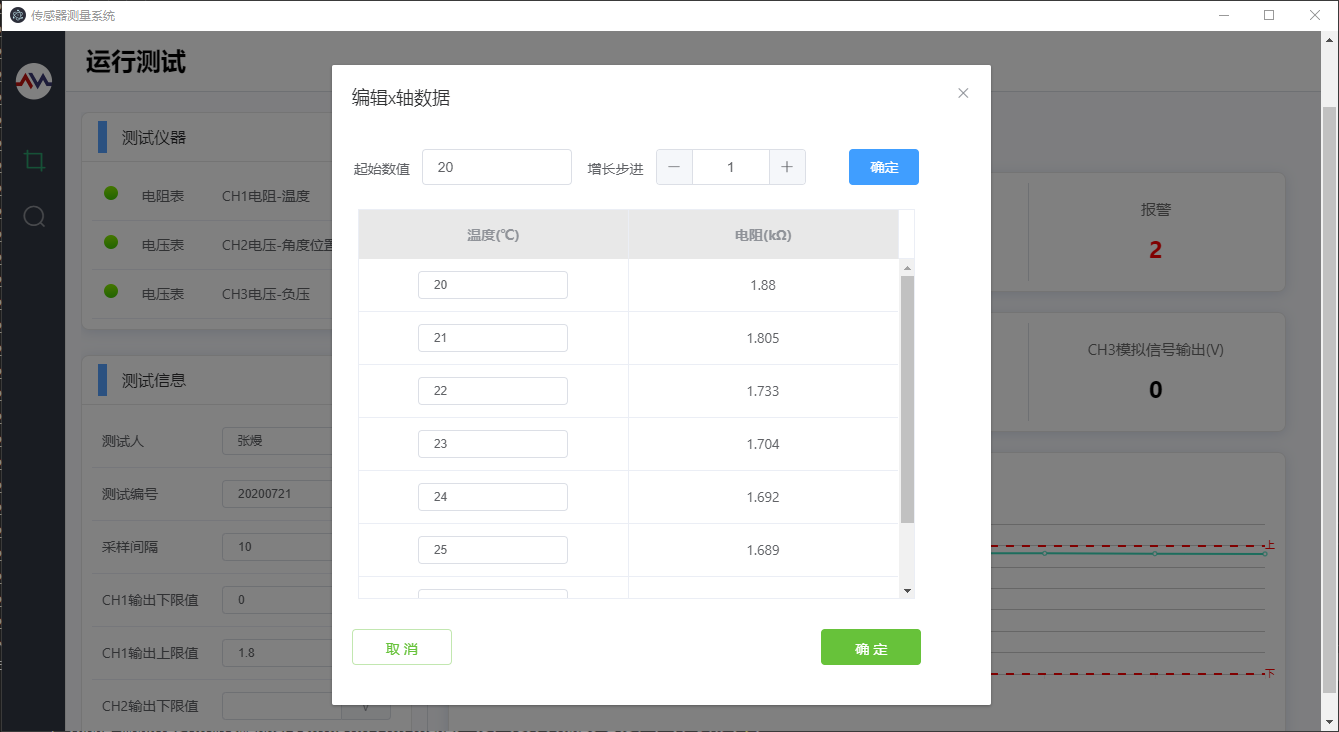Click the resistance cell showing 1.805
The height and width of the screenshot is (732, 1339).
[x=763, y=338]
